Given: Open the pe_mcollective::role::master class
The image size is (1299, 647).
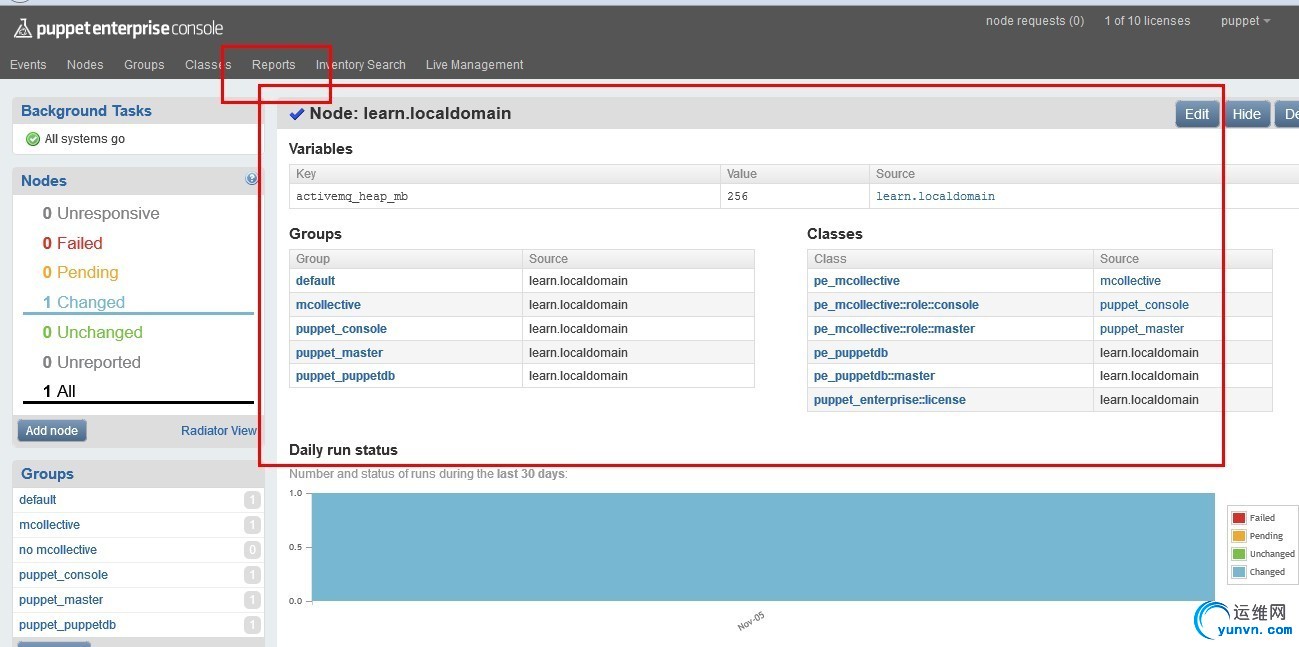Looking at the screenshot, I should (x=894, y=329).
